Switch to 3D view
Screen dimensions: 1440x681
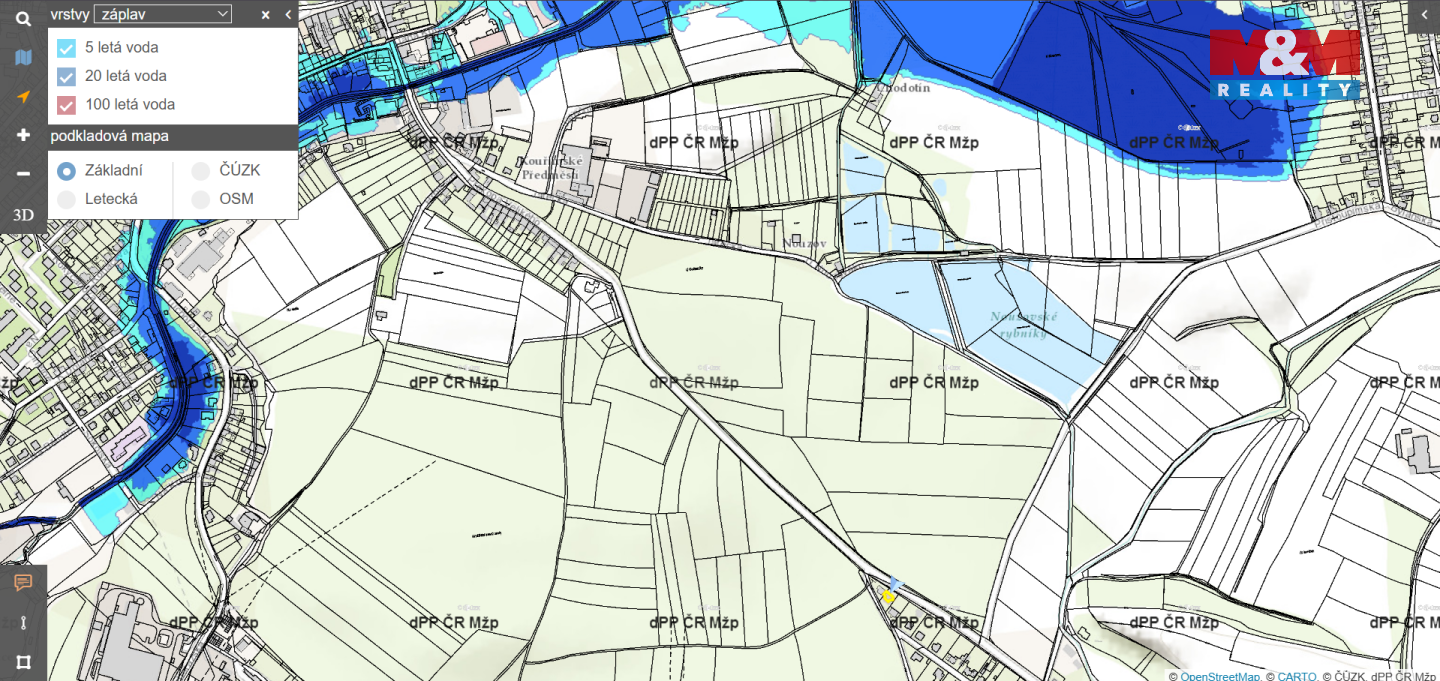point(23,215)
